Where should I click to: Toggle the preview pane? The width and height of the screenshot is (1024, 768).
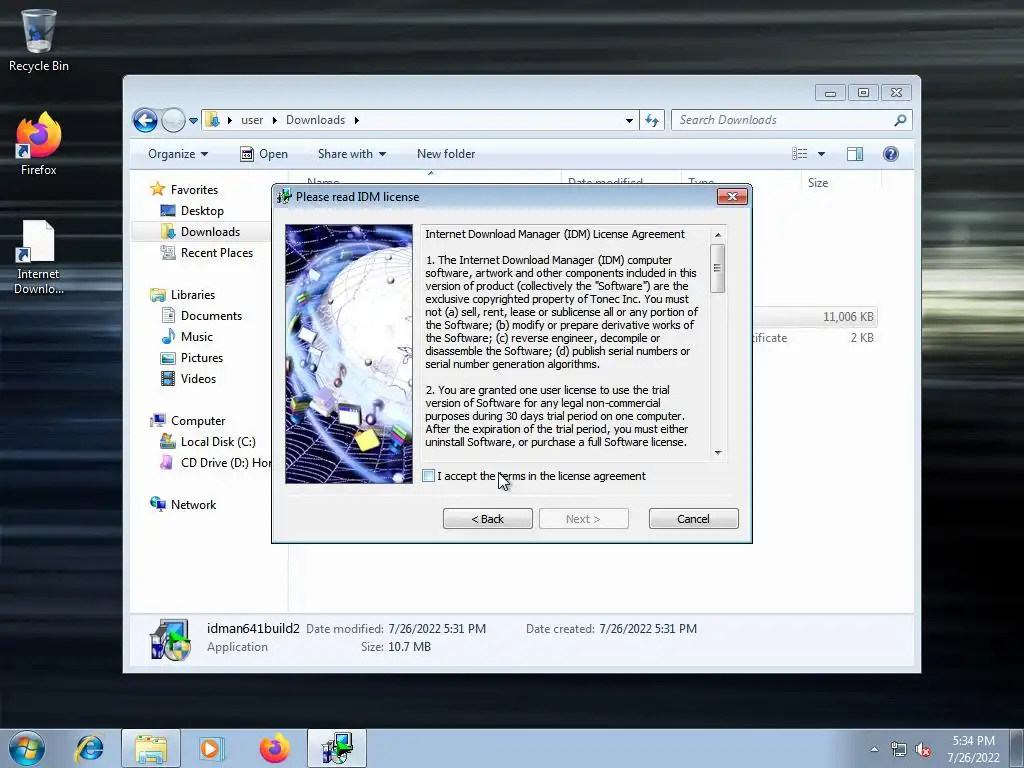click(x=854, y=154)
